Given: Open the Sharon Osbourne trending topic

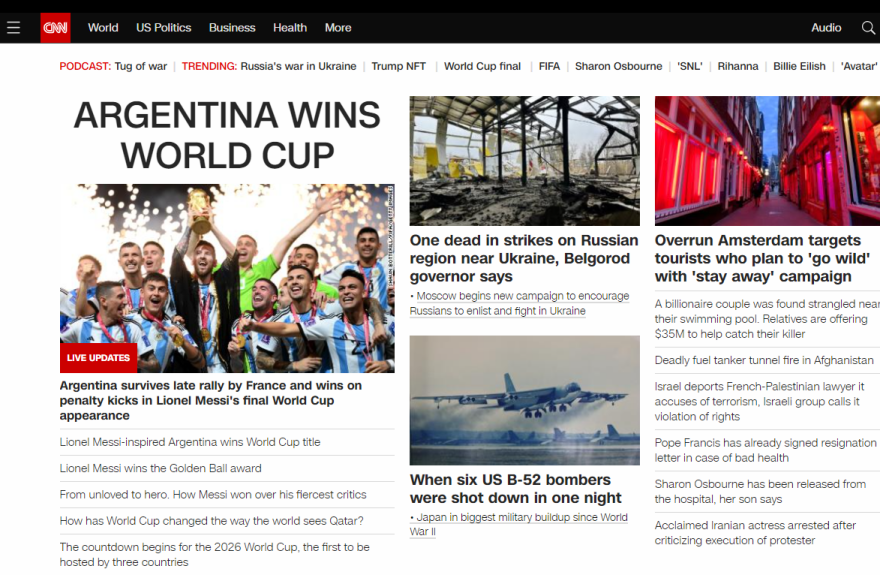Looking at the screenshot, I should 618,66.
